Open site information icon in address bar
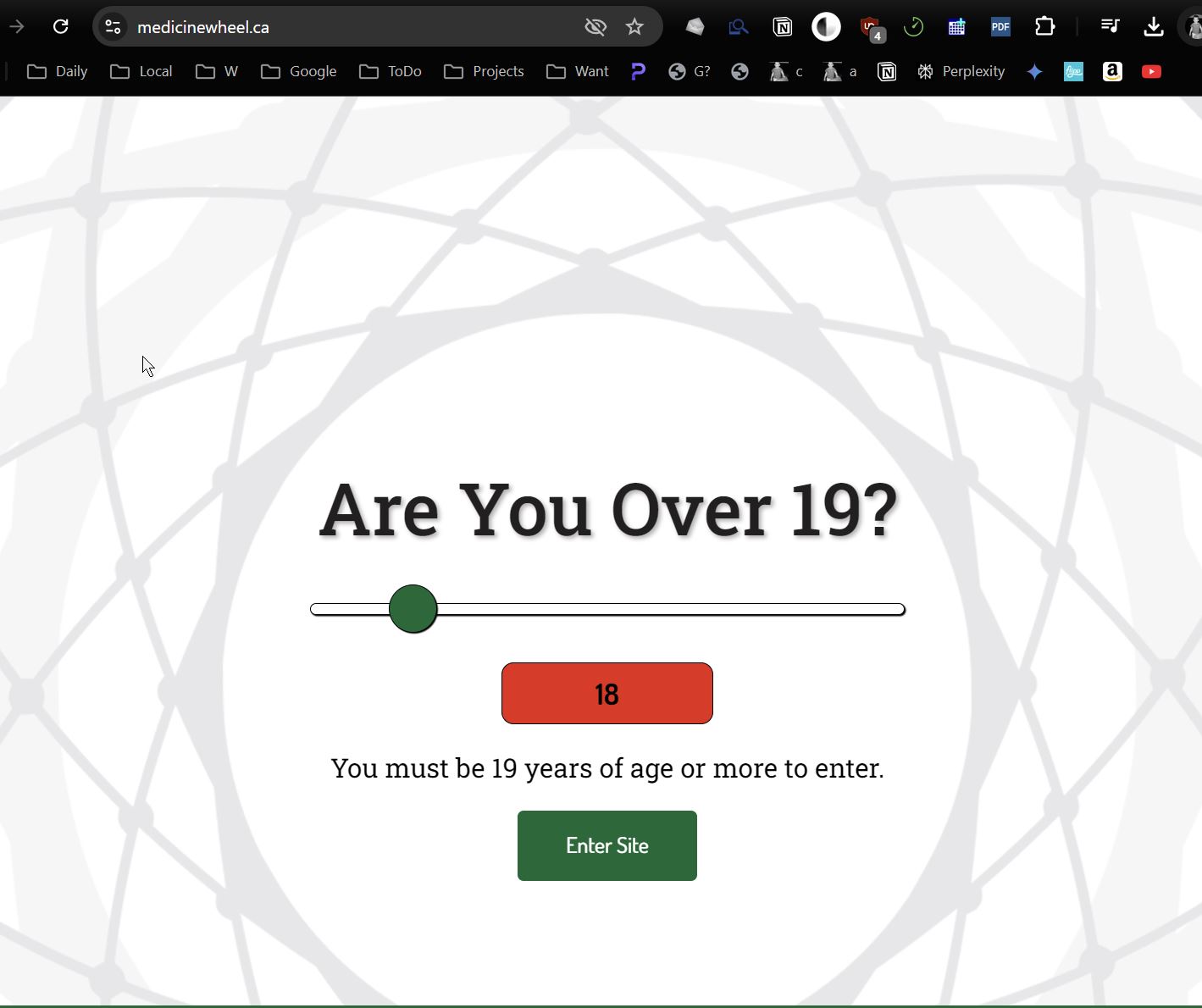Image resolution: width=1202 pixels, height=1008 pixels. [x=113, y=27]
